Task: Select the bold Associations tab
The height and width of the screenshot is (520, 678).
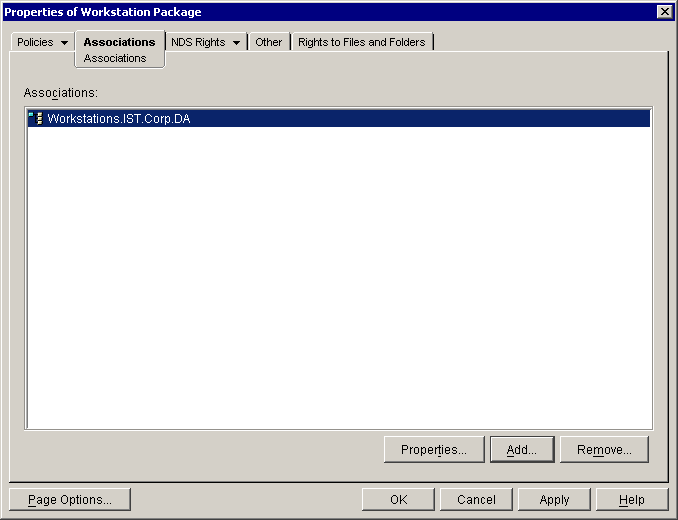Action: click(x=119, y=42)
